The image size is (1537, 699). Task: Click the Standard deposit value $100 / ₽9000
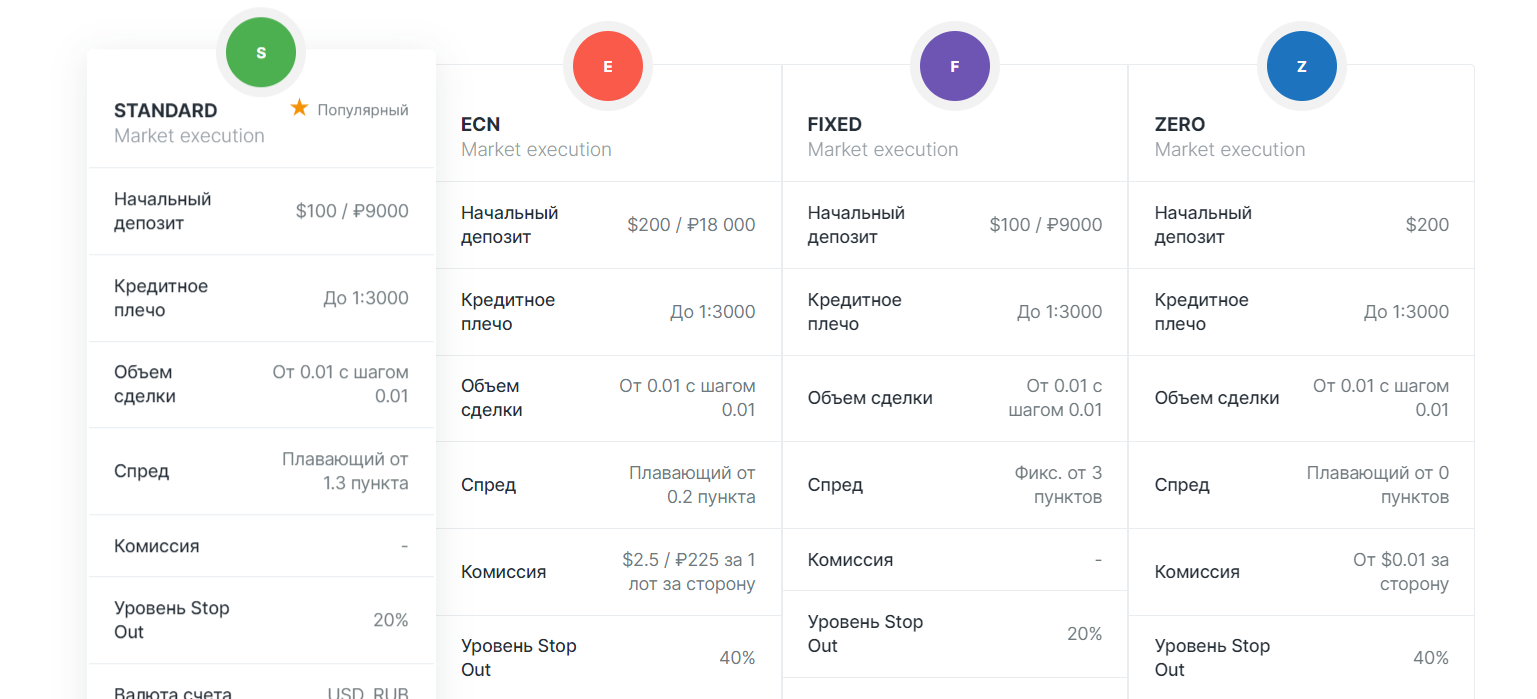pyautogui.click(x=352, y=211)
